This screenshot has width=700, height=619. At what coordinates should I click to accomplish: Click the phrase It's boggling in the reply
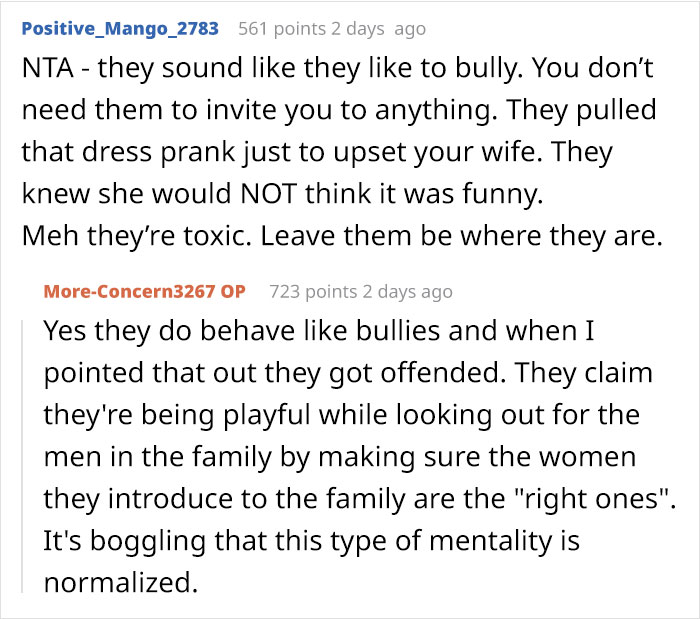pos(125,541)
